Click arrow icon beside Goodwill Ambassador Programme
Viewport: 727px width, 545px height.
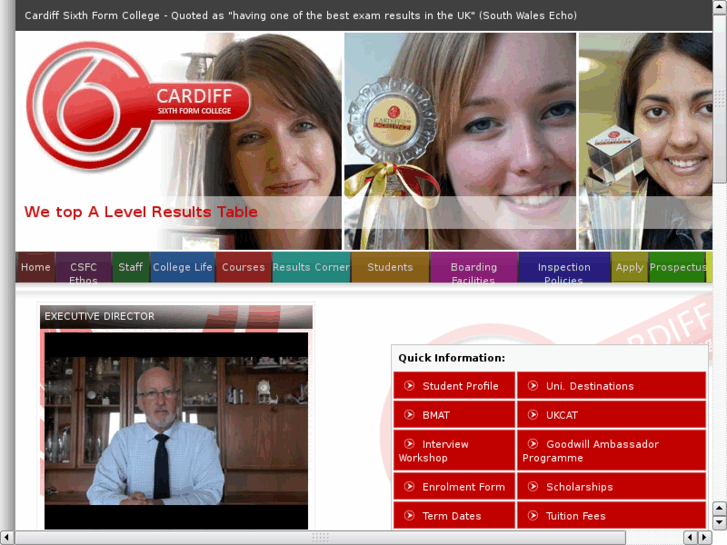(x=533, y=444)
